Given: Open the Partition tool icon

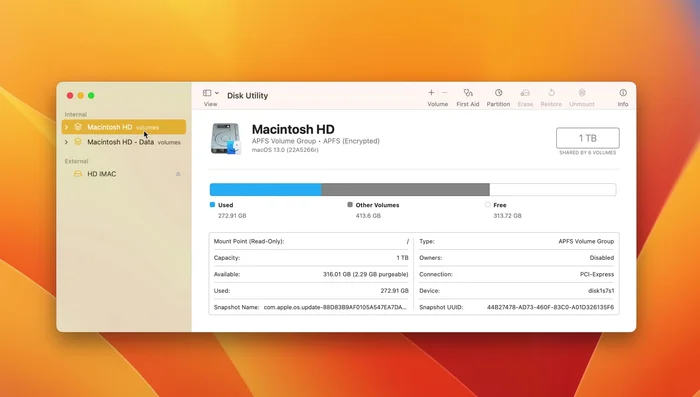Looking at the screenshot, I should click(x=498, y=92).
